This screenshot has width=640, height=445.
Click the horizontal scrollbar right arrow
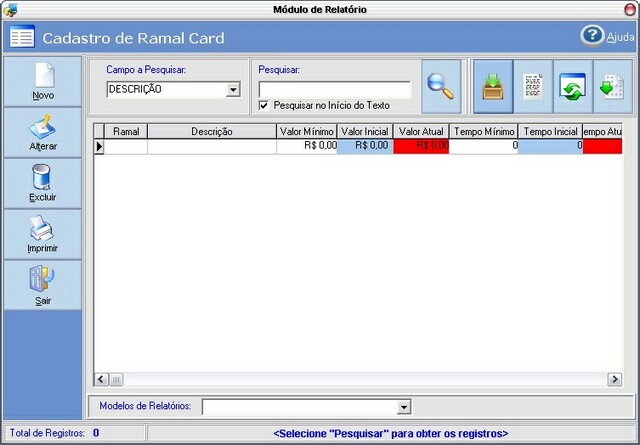pos(614,380)
